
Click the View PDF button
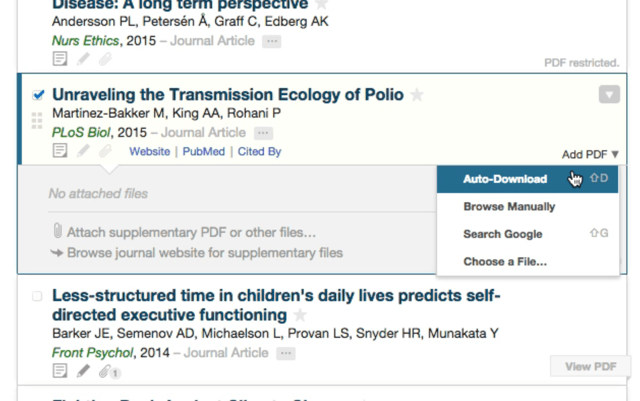tap(590, 367)
